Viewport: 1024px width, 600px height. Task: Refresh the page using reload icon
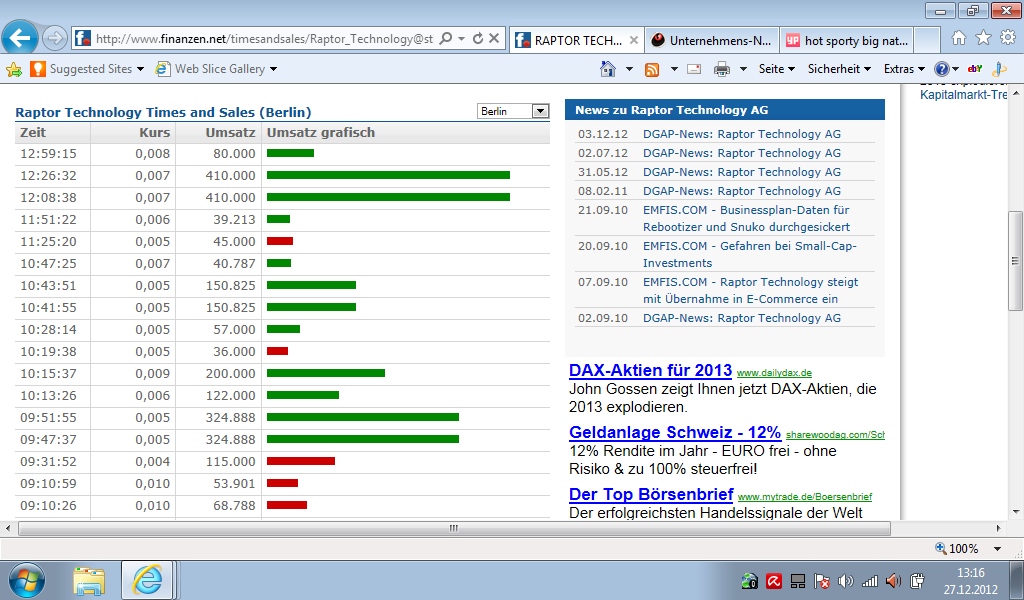(x=478, y=39)
